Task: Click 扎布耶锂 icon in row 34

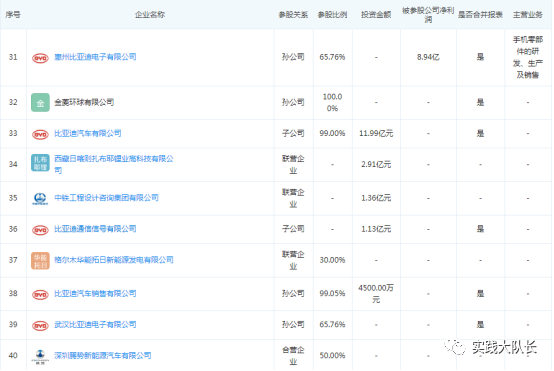Action: coord(40,163)
